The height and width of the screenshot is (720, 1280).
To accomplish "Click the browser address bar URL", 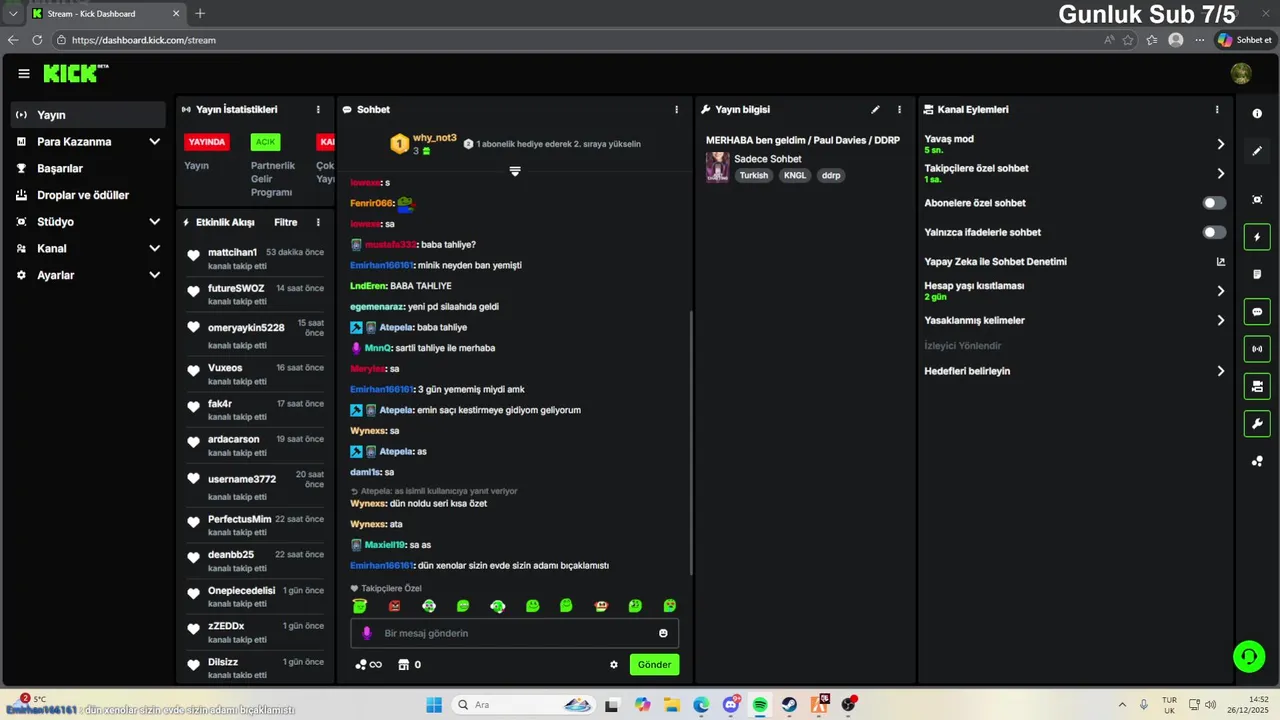I will (144, 40).
